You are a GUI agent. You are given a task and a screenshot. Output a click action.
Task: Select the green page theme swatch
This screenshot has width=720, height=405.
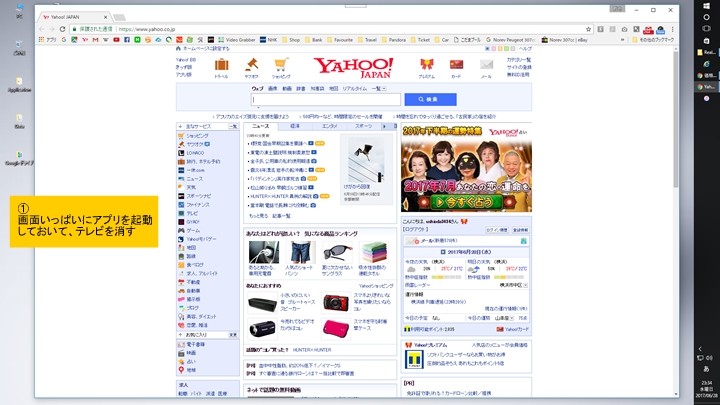tap(506, 49)
